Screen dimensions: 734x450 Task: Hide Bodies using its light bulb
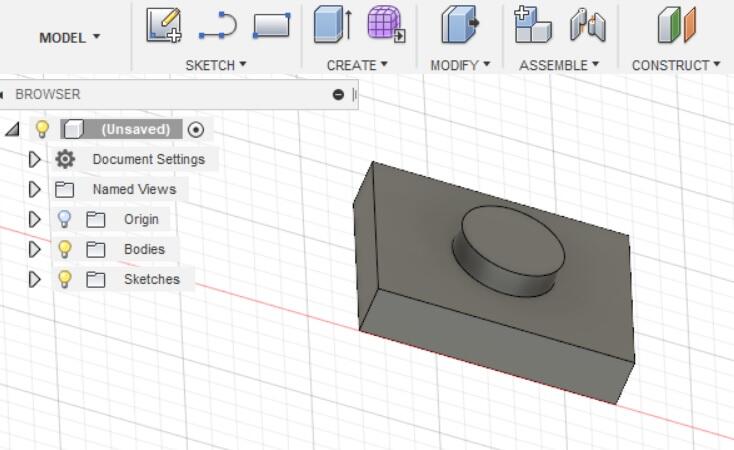[x=65, y=249]
